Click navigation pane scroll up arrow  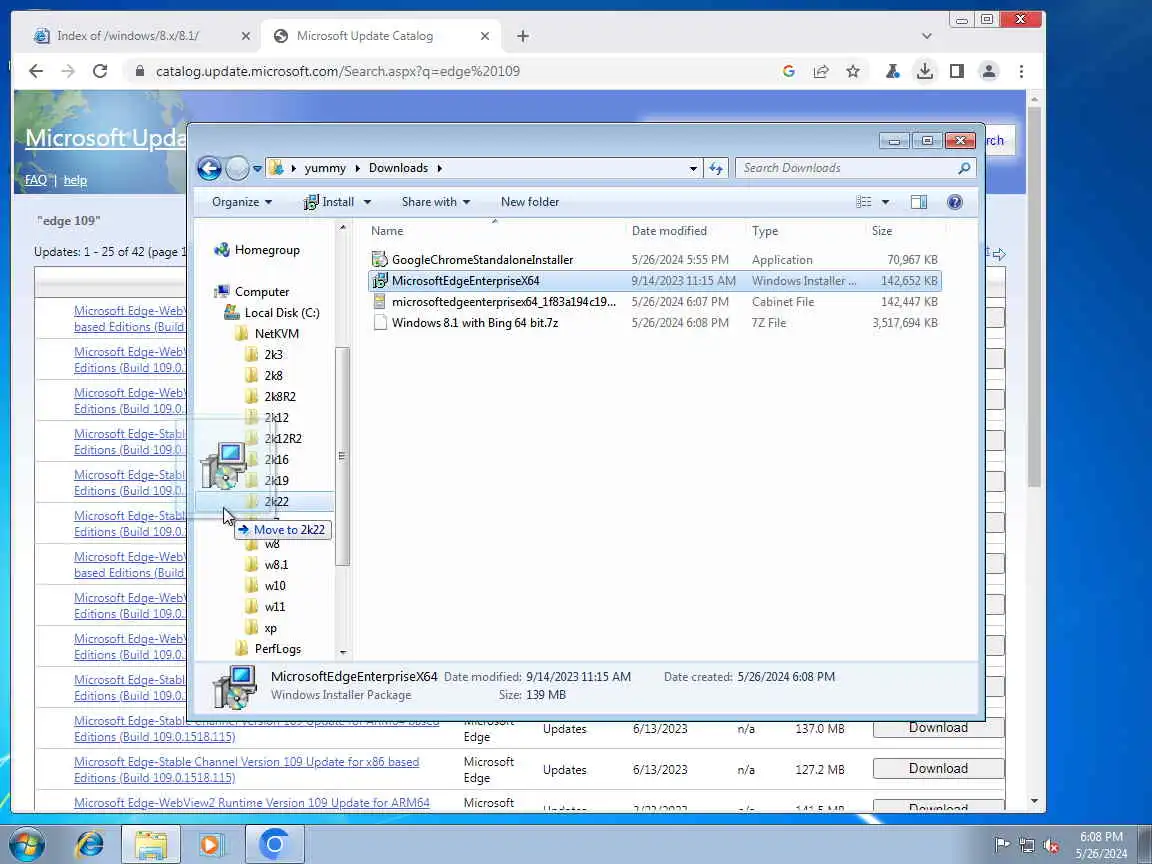tap(342, 228)
